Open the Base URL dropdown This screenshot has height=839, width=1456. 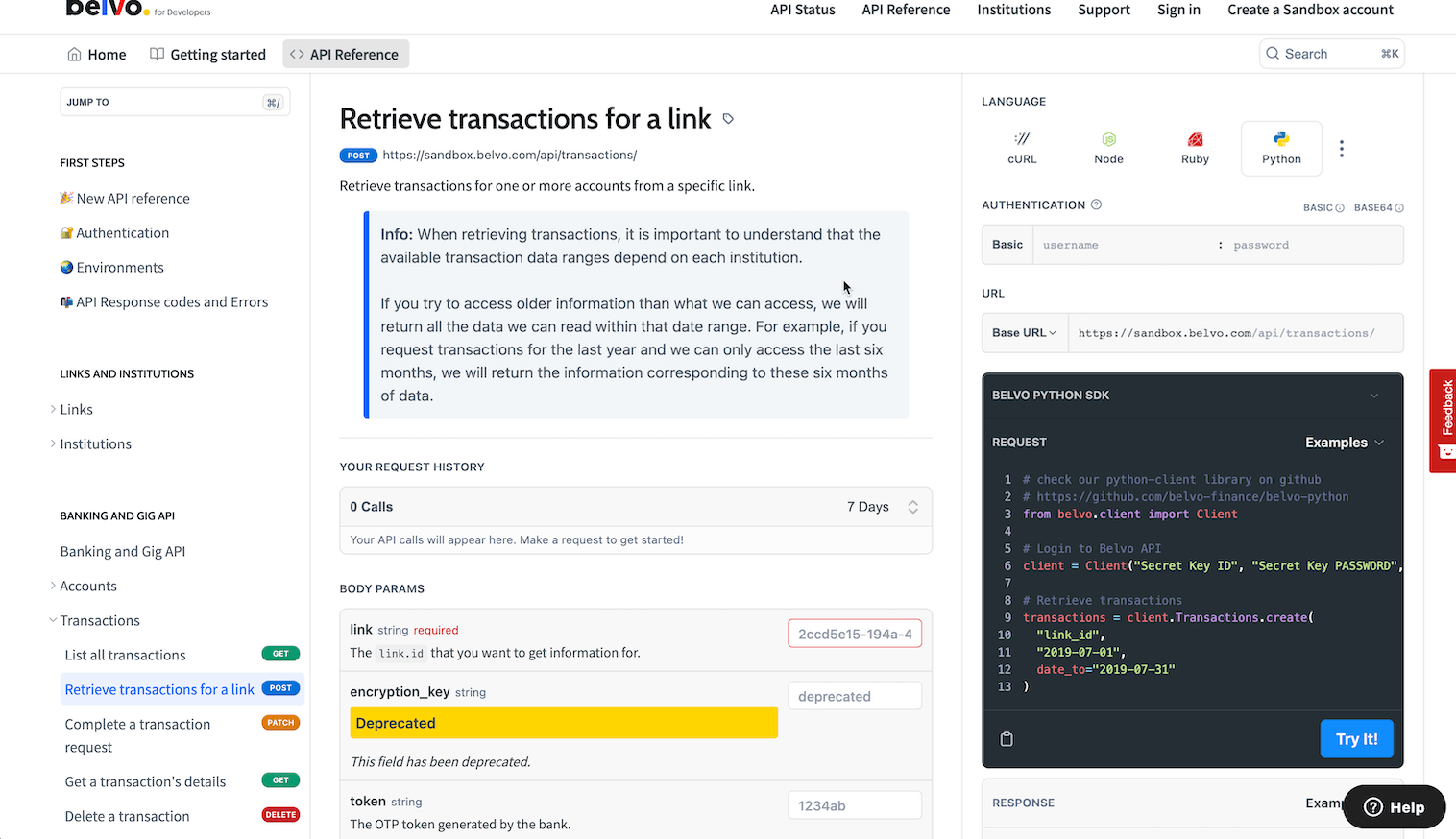pyautogui.click(x=1024, y=333)
